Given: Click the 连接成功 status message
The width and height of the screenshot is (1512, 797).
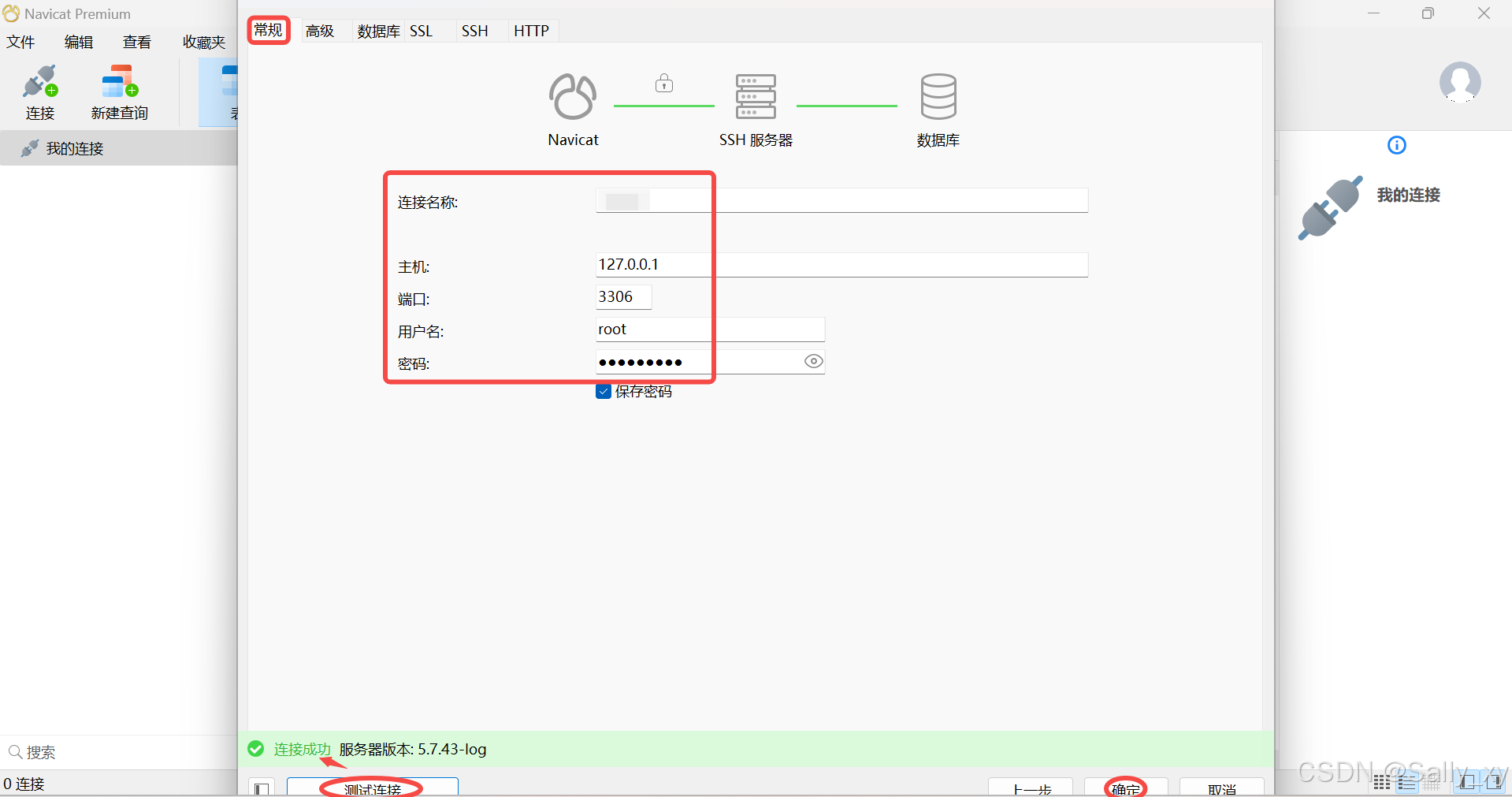Looking at the screenshot, I should [302, 749].
